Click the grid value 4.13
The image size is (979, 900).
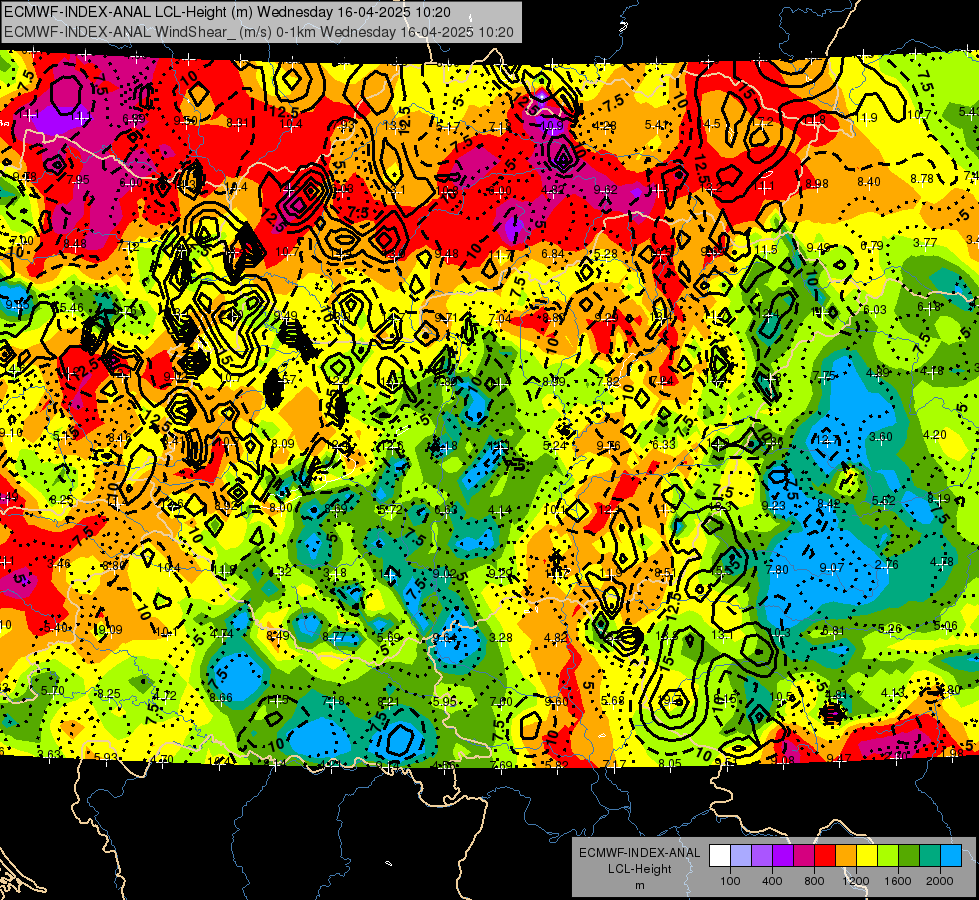pyautogui.click(x=893, y=692)
